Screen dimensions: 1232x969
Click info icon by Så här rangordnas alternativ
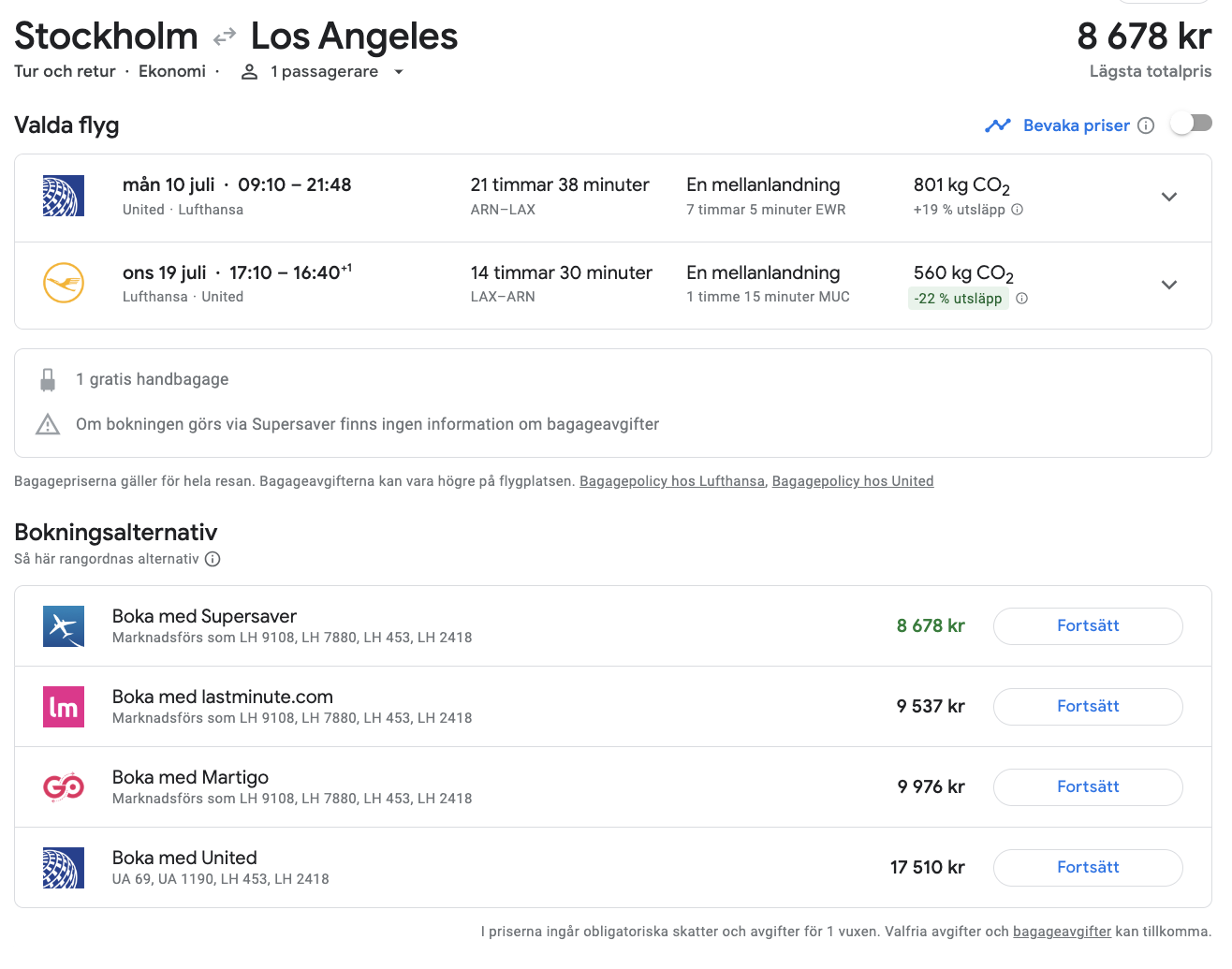[213, 559]
